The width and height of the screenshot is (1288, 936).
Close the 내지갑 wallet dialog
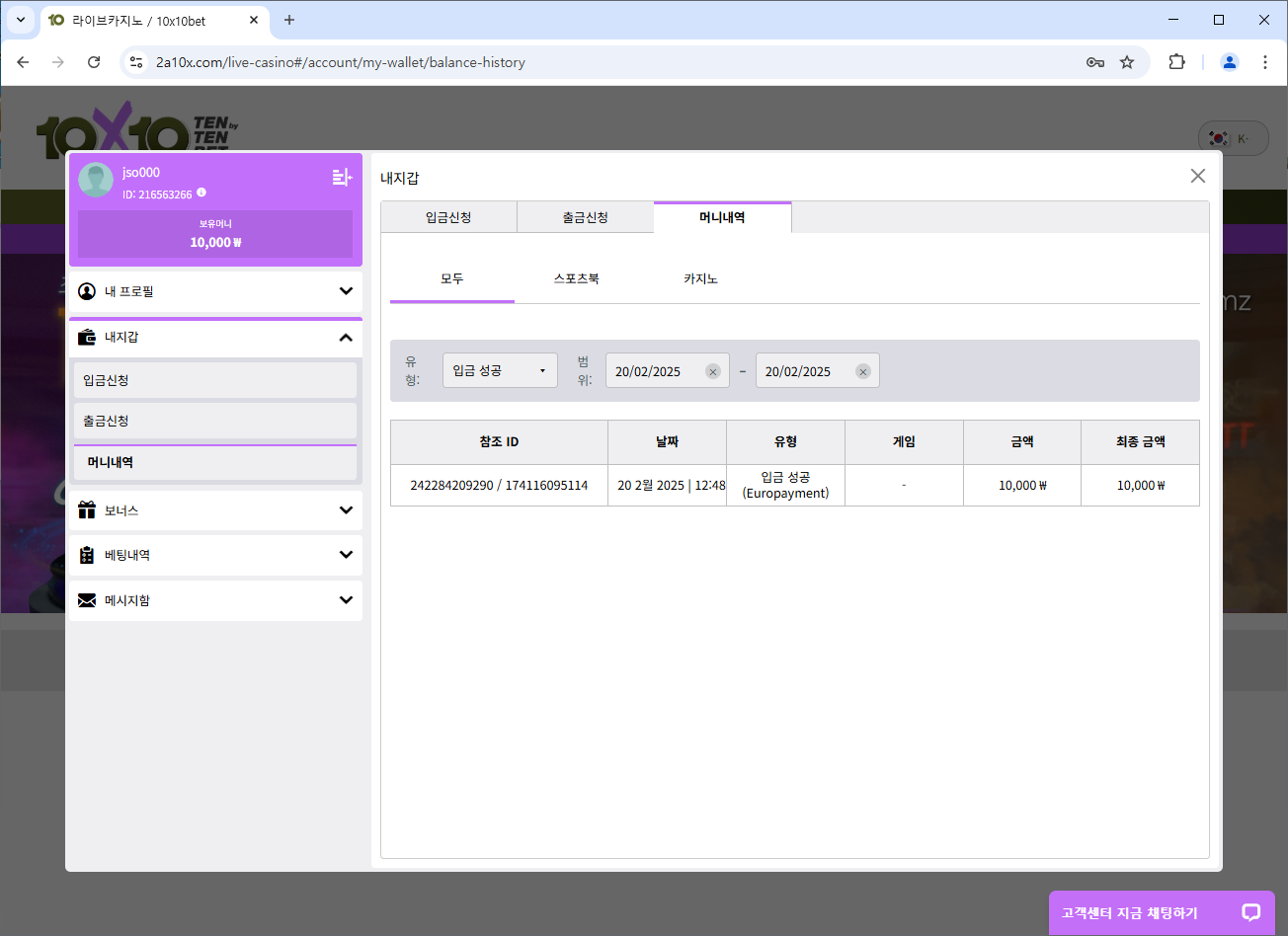(x=1197, y=176)
